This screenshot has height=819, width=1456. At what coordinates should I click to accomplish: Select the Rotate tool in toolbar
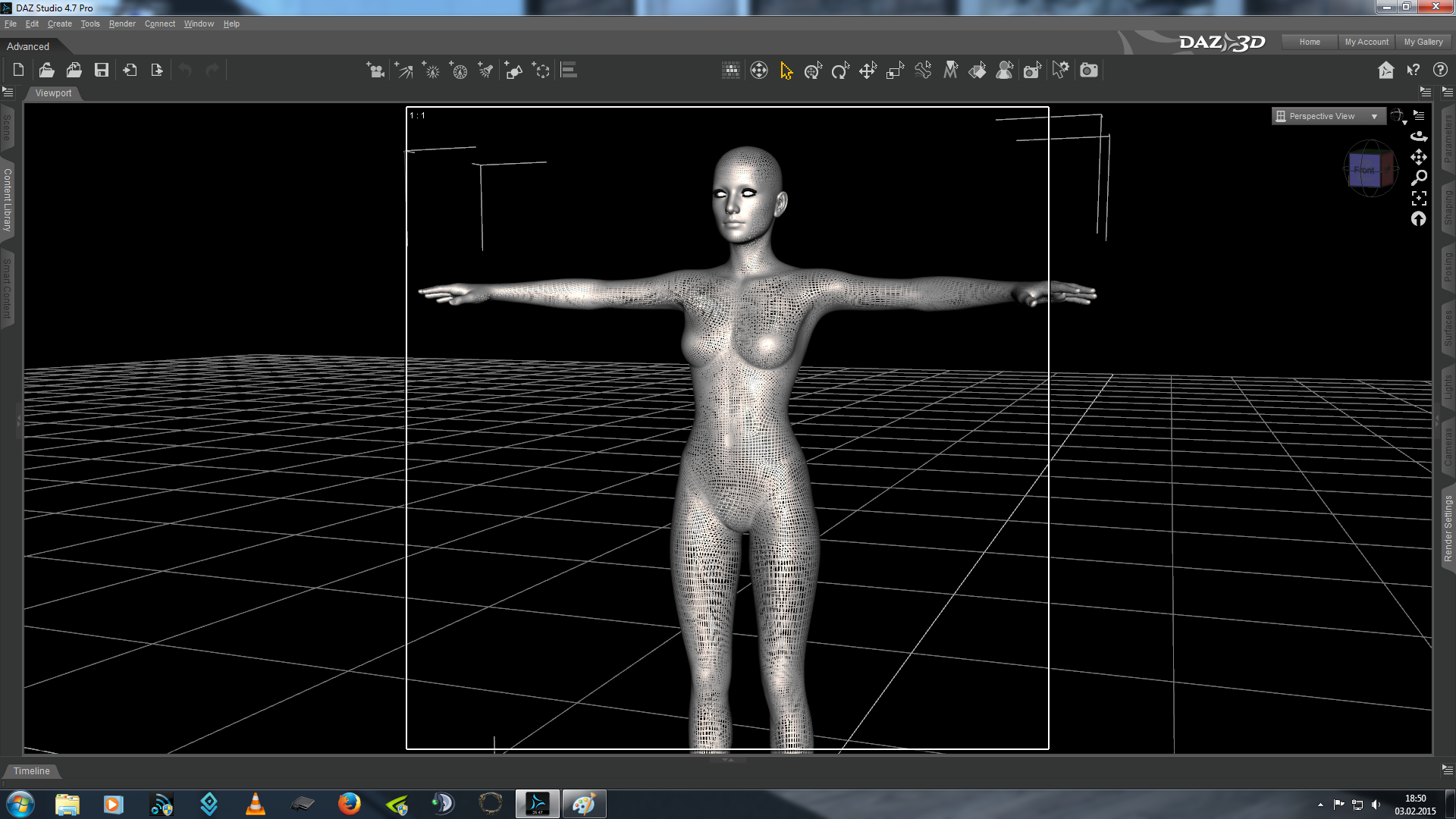coord(840,71)
